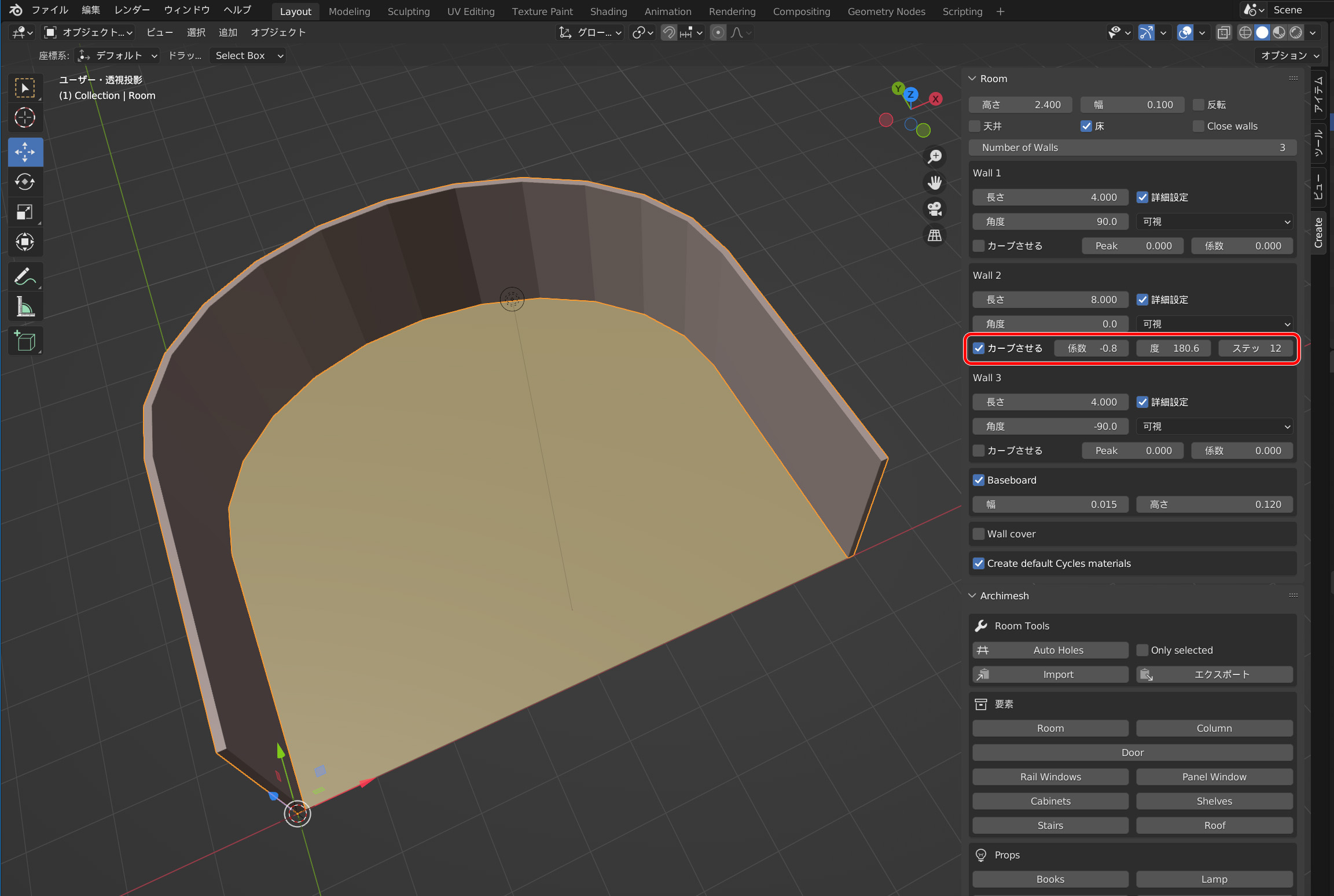Adjust the Number of Walls slider

1132,148
